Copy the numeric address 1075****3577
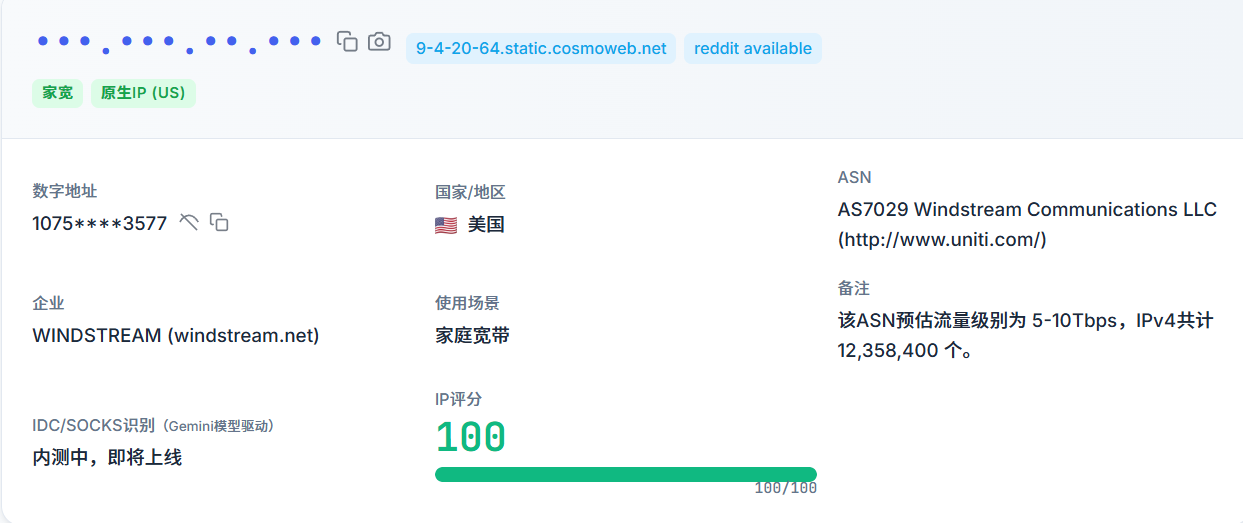Viewport: 1243px width, 523px height. click(219, 222)
